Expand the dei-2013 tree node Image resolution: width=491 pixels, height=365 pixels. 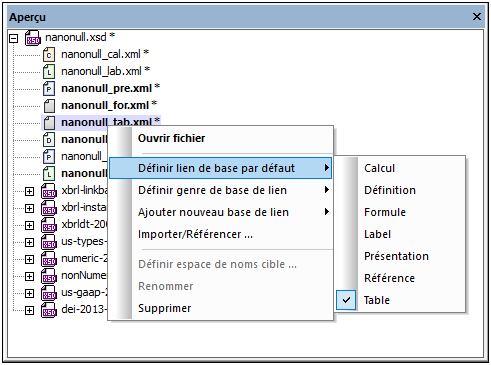(x=30, y=310)
